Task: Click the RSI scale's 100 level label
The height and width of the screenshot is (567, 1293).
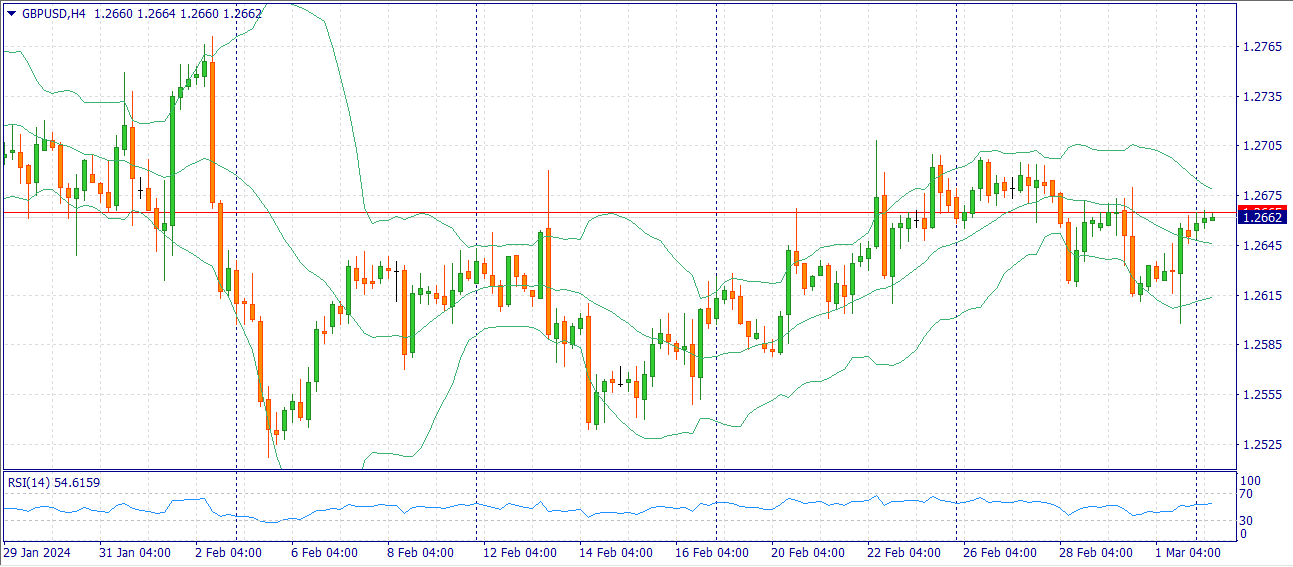Action: click(x=1249, y=481)
